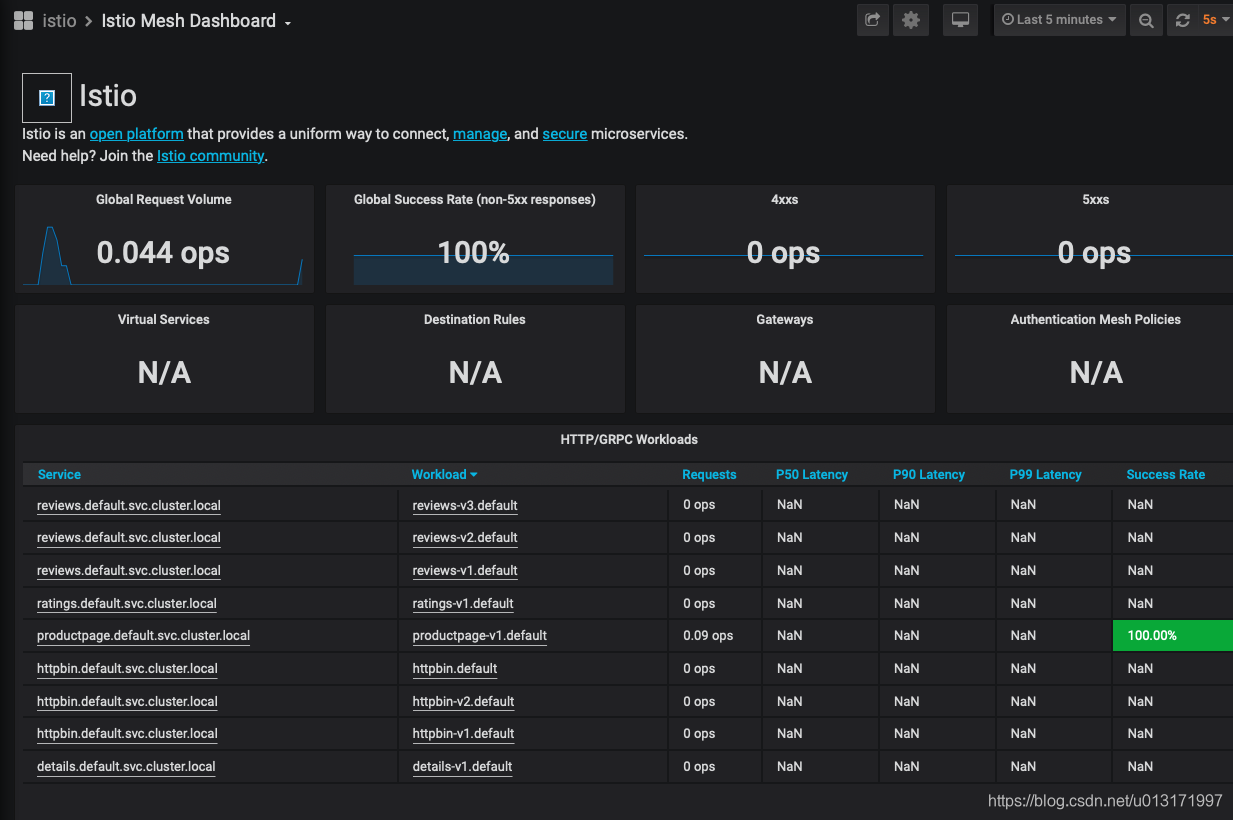The height and width of the screenshot is (820, 1233).
Task: Sort by the P50 Latency column header
Action: (812, 474)
